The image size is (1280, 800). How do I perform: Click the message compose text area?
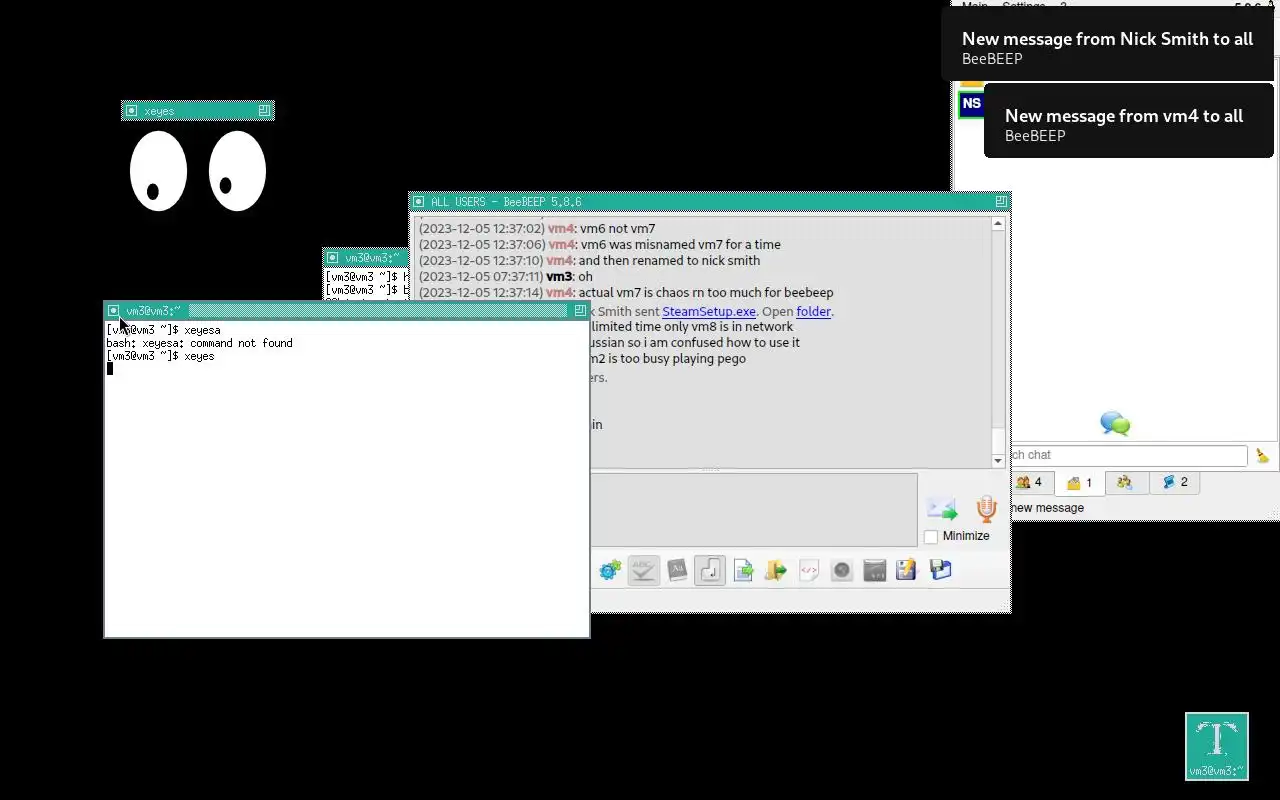(x=754, y=510)
